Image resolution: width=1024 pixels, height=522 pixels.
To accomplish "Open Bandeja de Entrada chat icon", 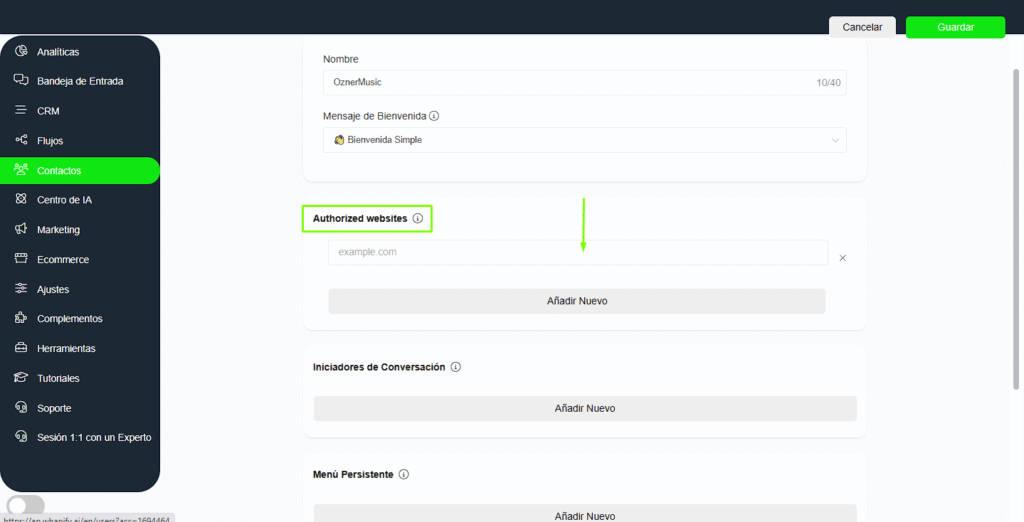I will [x=21, y=81].
